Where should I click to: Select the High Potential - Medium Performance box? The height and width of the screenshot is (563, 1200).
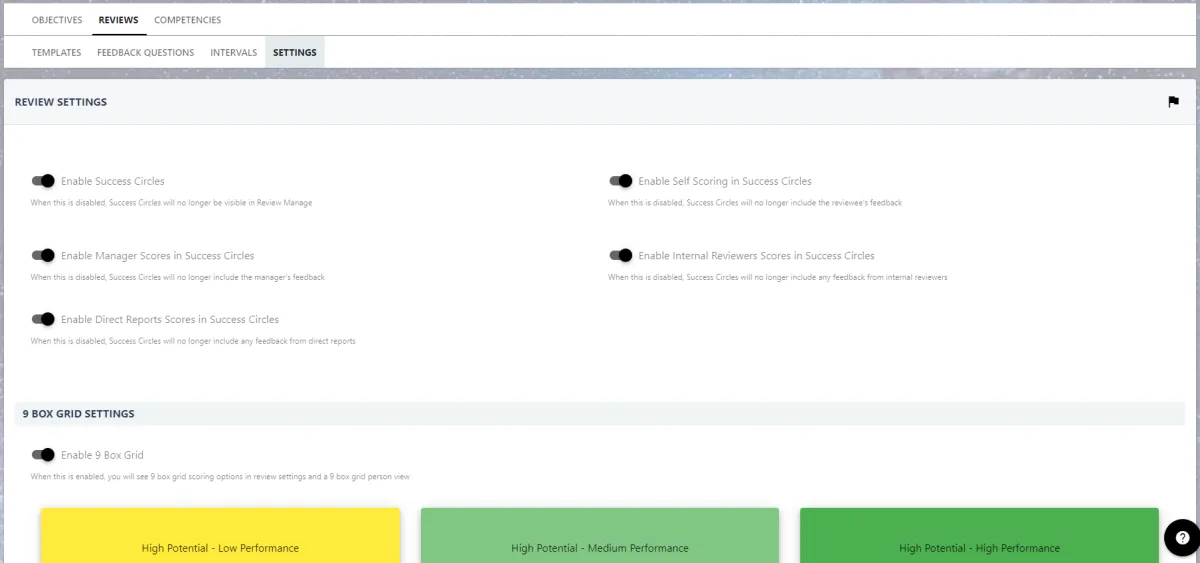(x=600, y=535)
